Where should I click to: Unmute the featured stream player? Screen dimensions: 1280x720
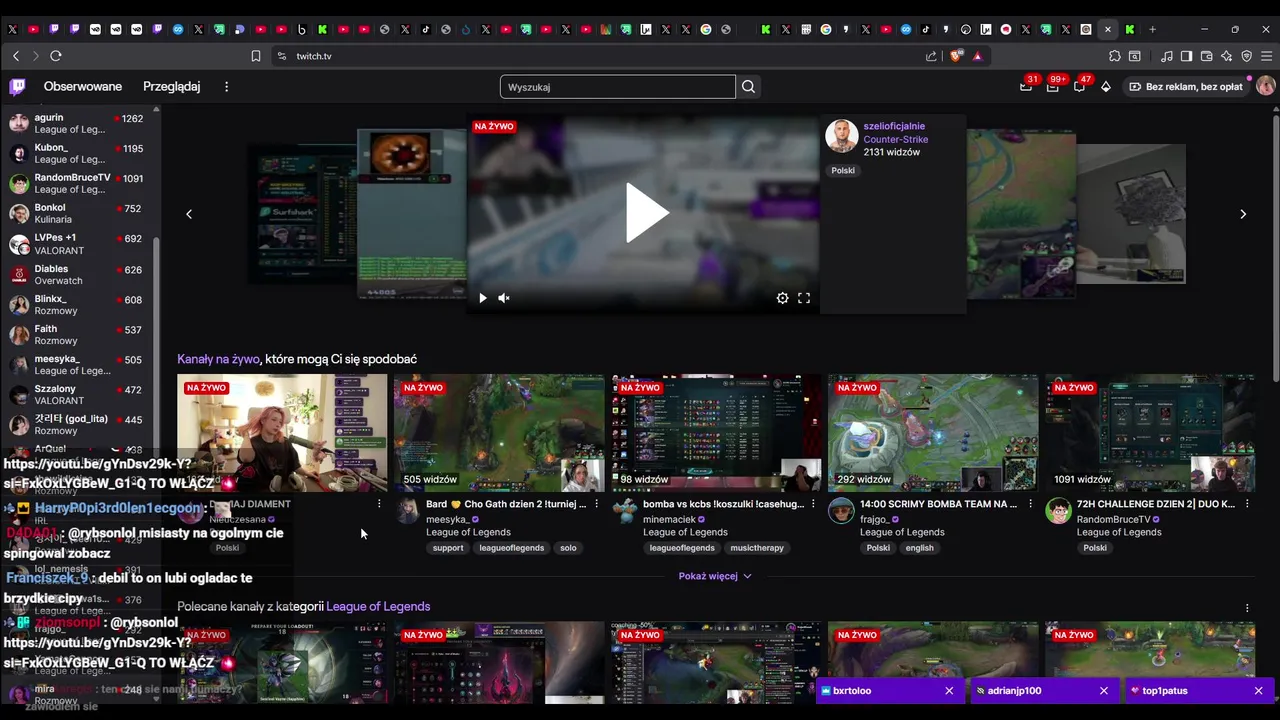(x=504, y=298)
